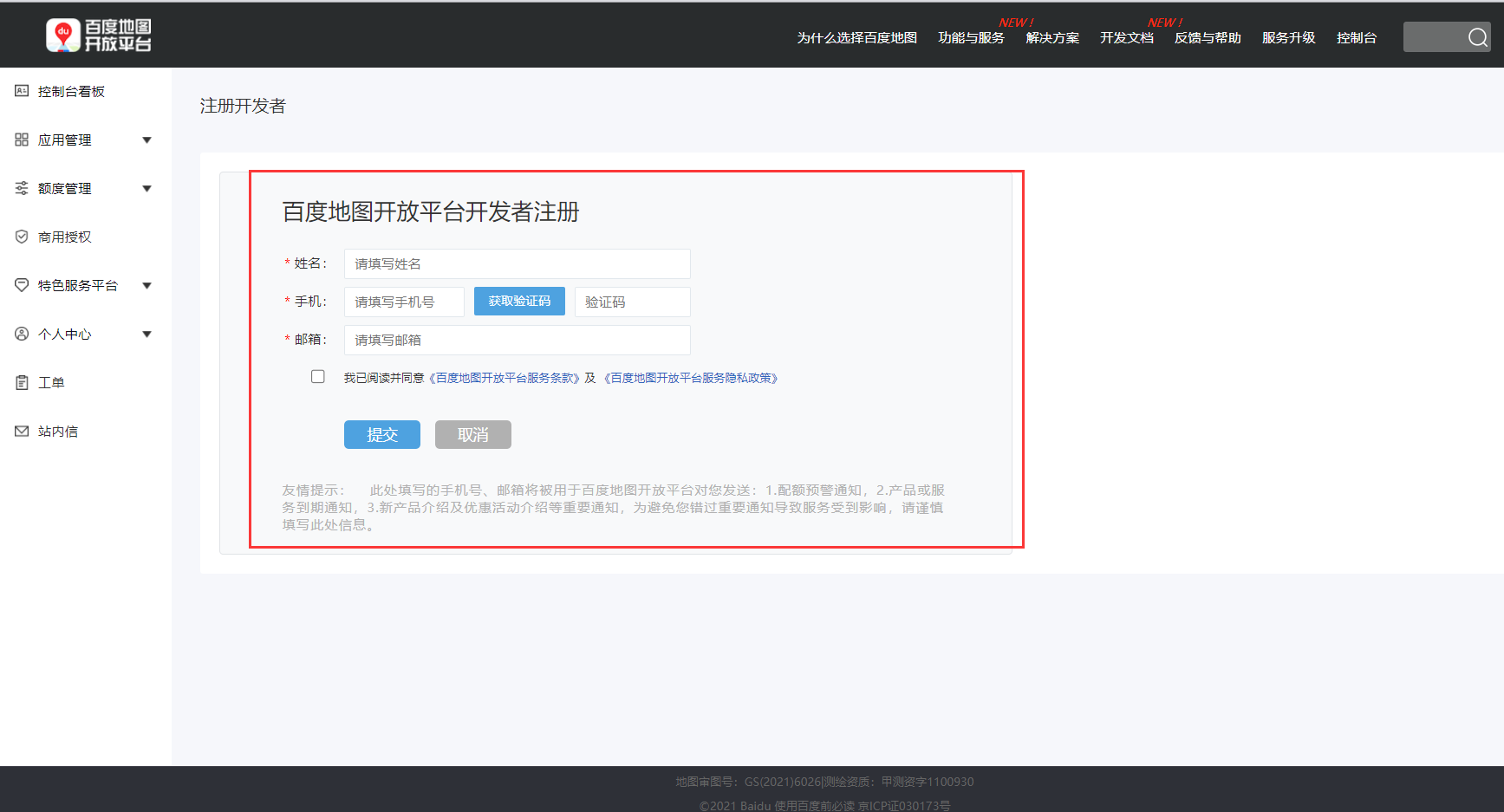Open the 解决方案 menu item
1504x812 pixels.
pyautogui.click(x=1051, y=37)
